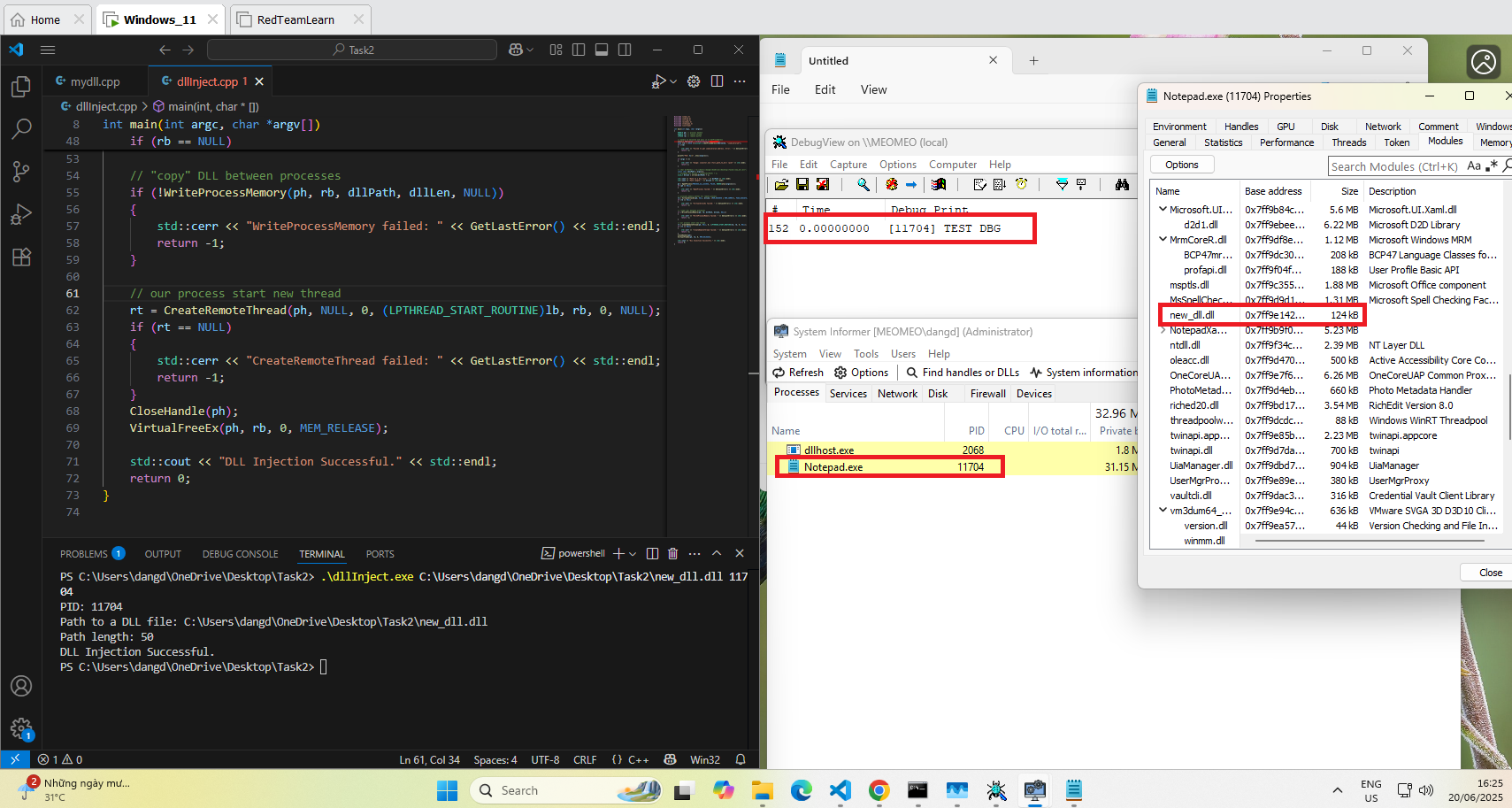
Task: Click System information in System Informer
Action: [1084, 373]
